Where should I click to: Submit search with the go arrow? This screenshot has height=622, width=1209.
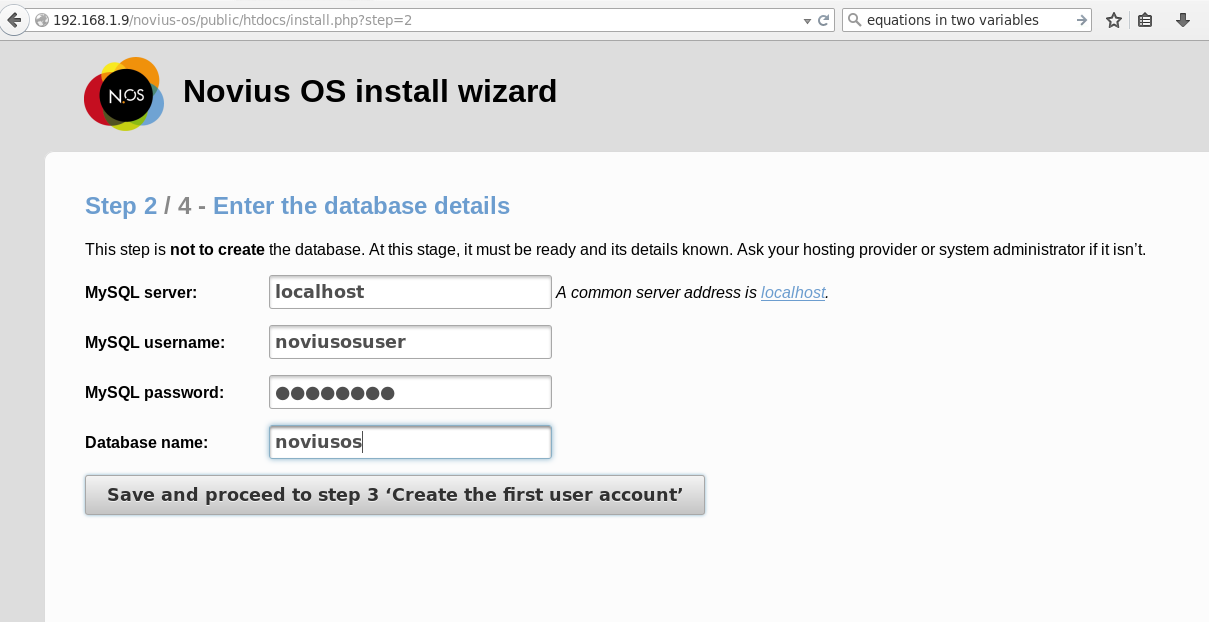pos(1081,20)
